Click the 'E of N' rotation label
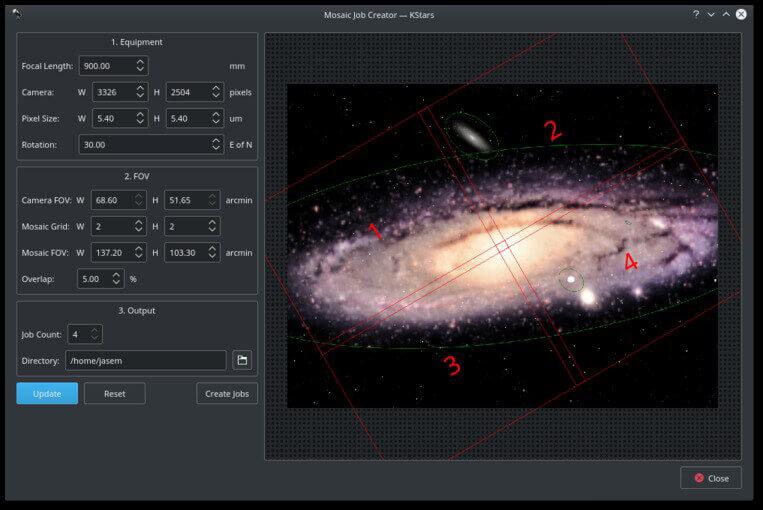The height and width of the screenshot is (510, 763). coord(241,145)
